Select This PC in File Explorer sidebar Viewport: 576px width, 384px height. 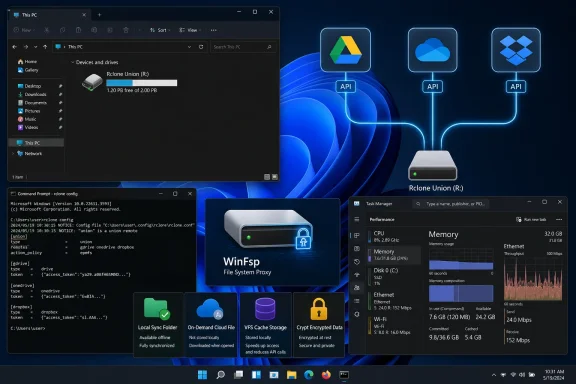[36, 143]
